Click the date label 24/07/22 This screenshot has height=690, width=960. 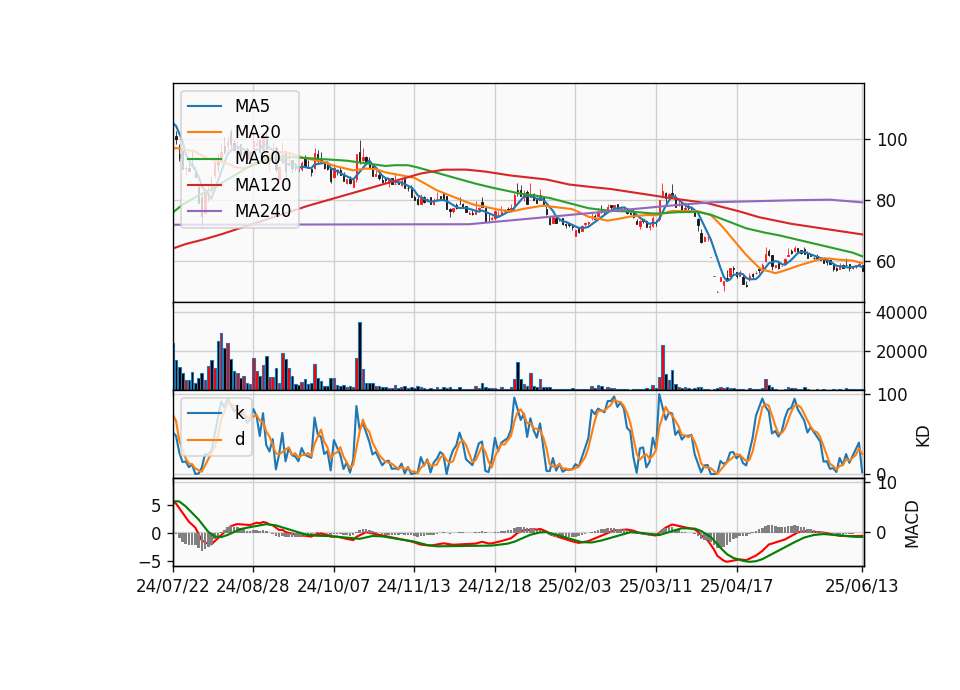pos(173,586)
